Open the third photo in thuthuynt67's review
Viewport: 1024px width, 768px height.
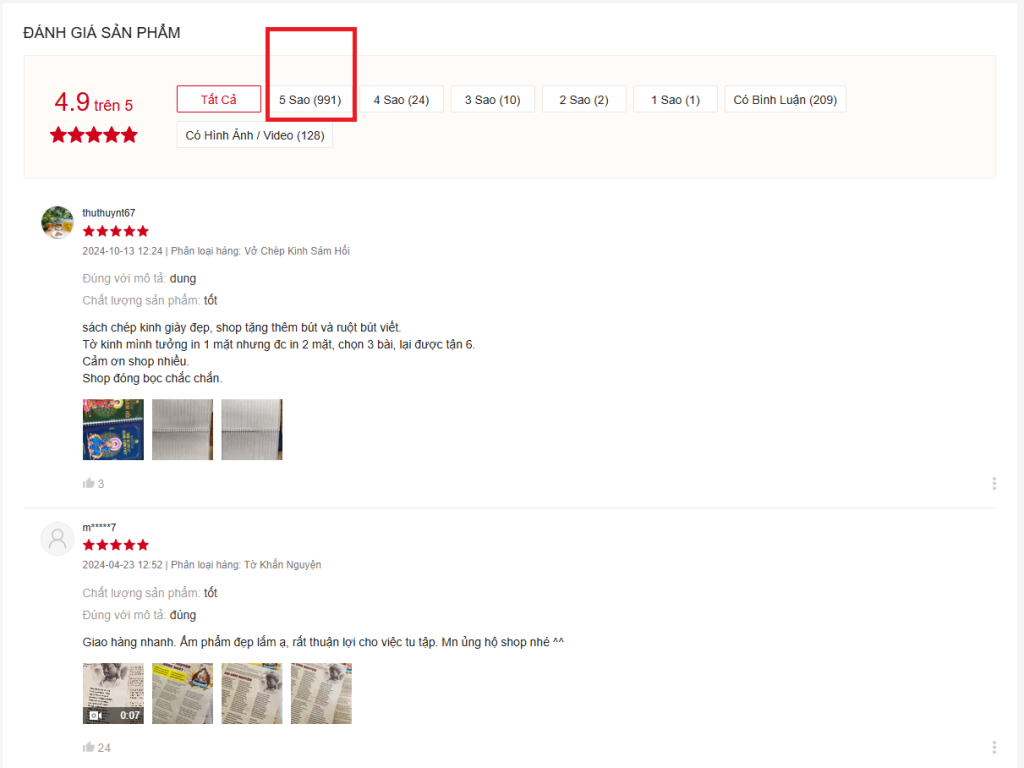(252, 429)
